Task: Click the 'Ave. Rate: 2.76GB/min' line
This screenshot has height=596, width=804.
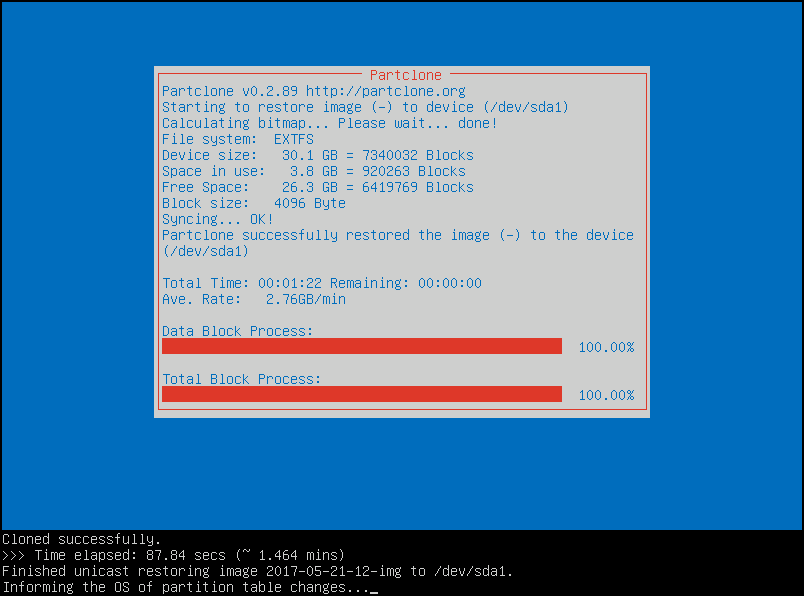Action: (254, 299)
